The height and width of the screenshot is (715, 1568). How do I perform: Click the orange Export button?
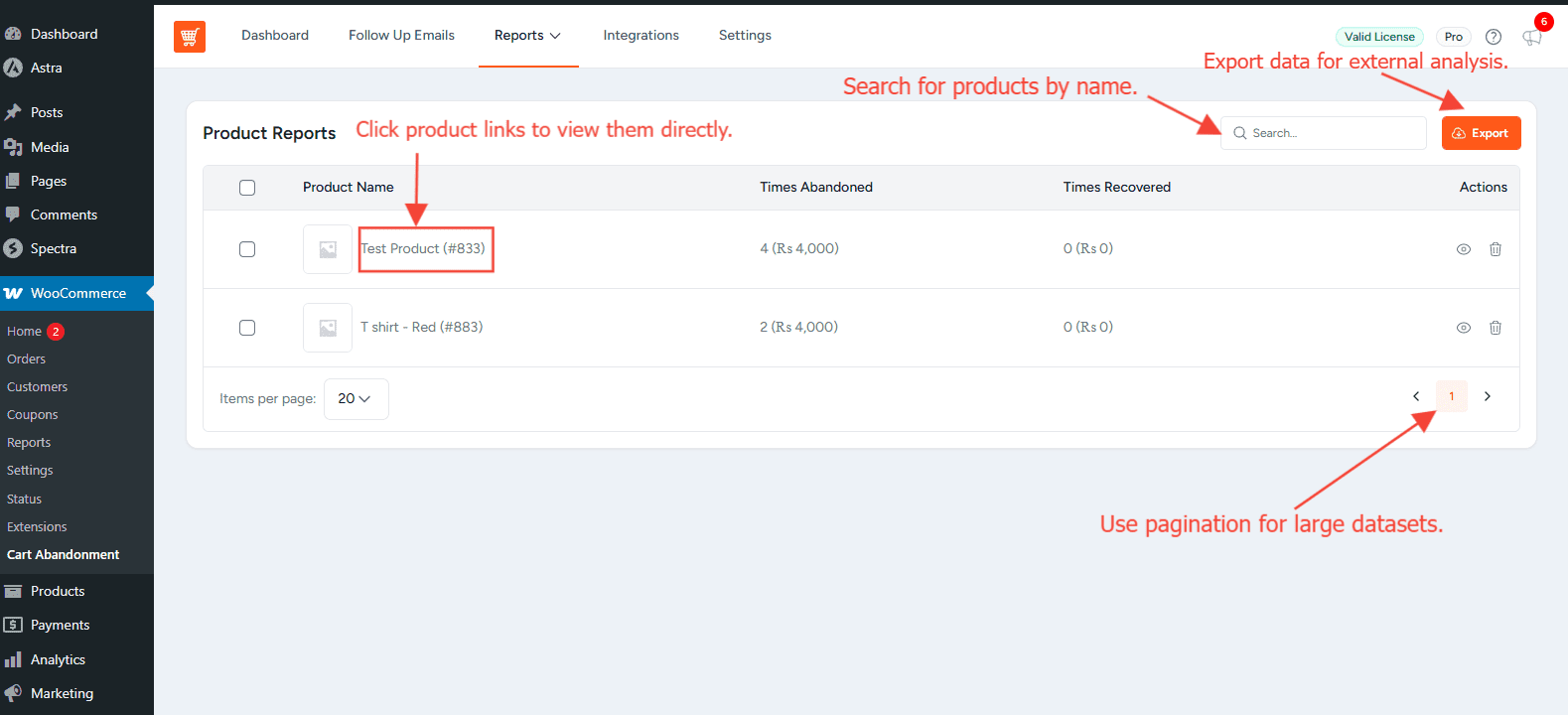[x=1481, y=133]
